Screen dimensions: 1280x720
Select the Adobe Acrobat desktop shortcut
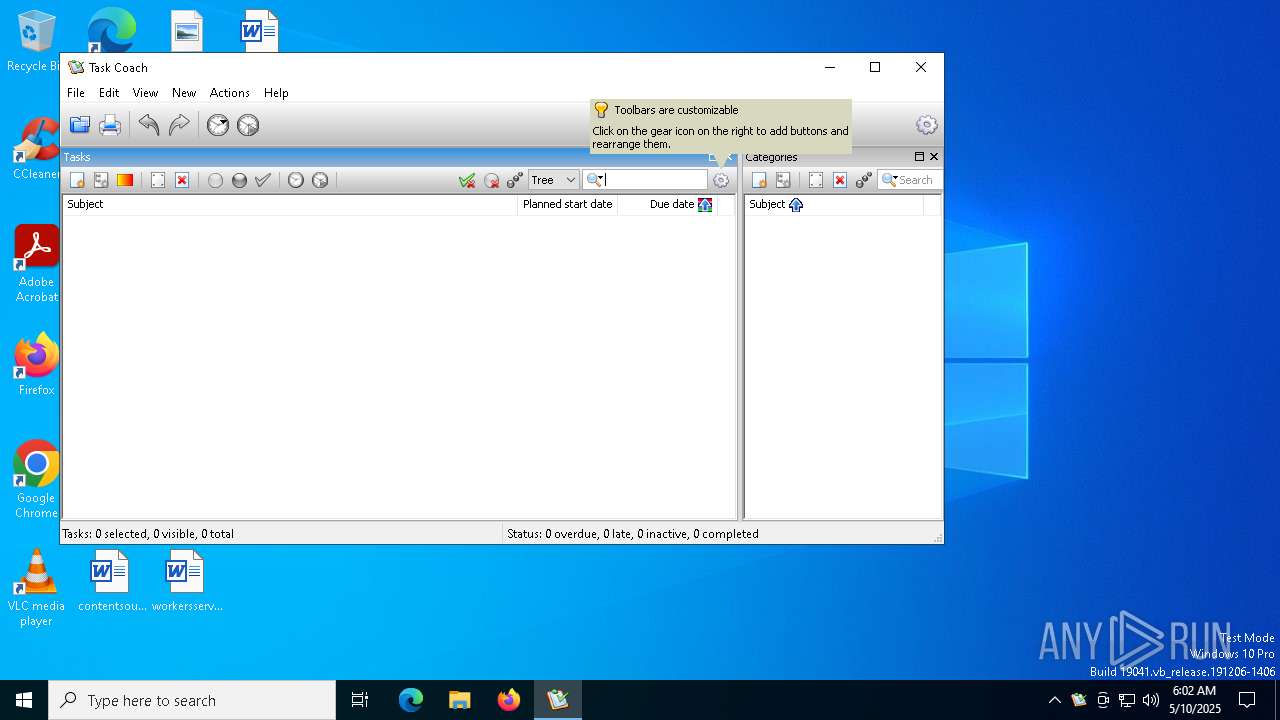tap(36, 264)
